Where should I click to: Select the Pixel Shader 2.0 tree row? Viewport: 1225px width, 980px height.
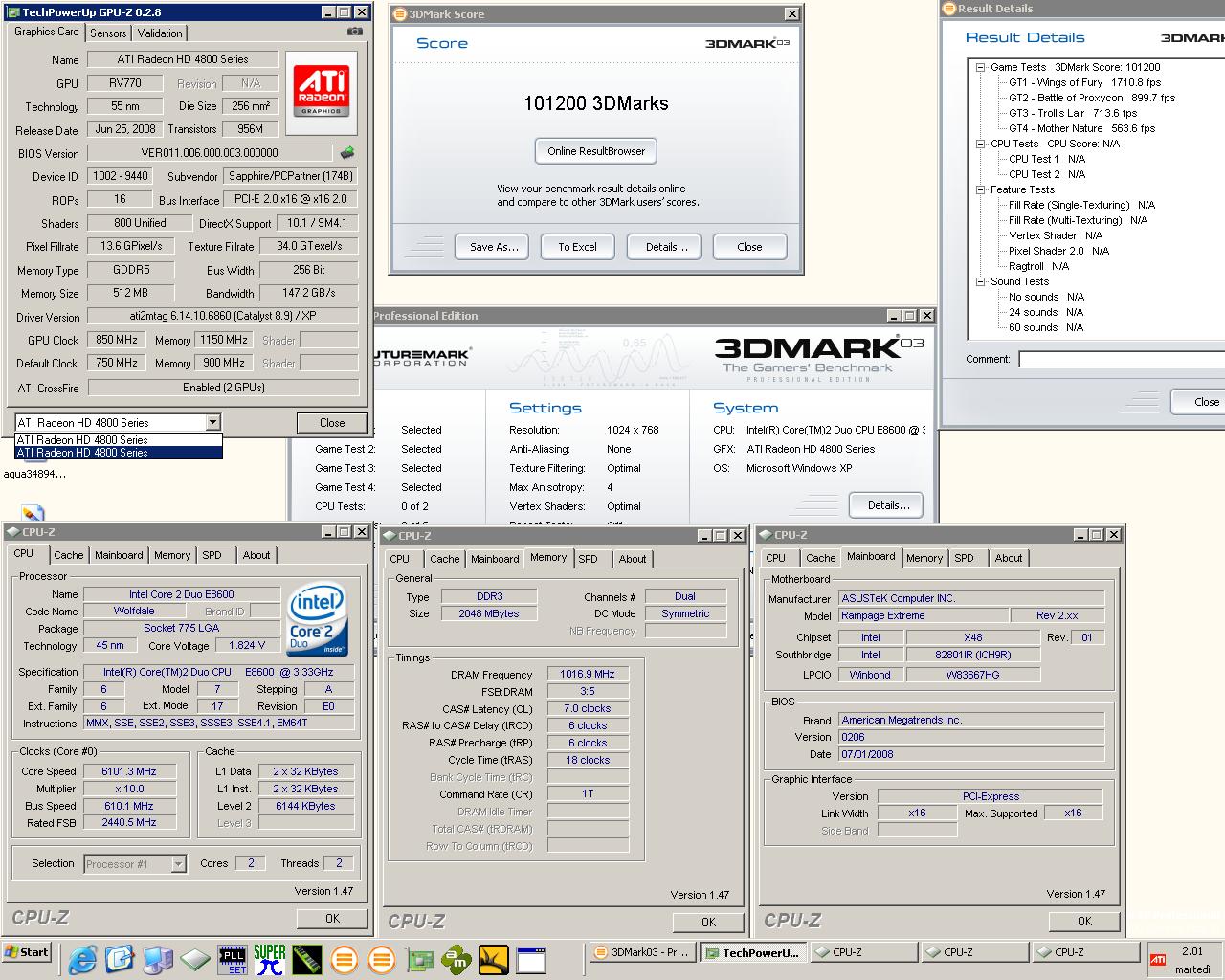coord(1058,251)
